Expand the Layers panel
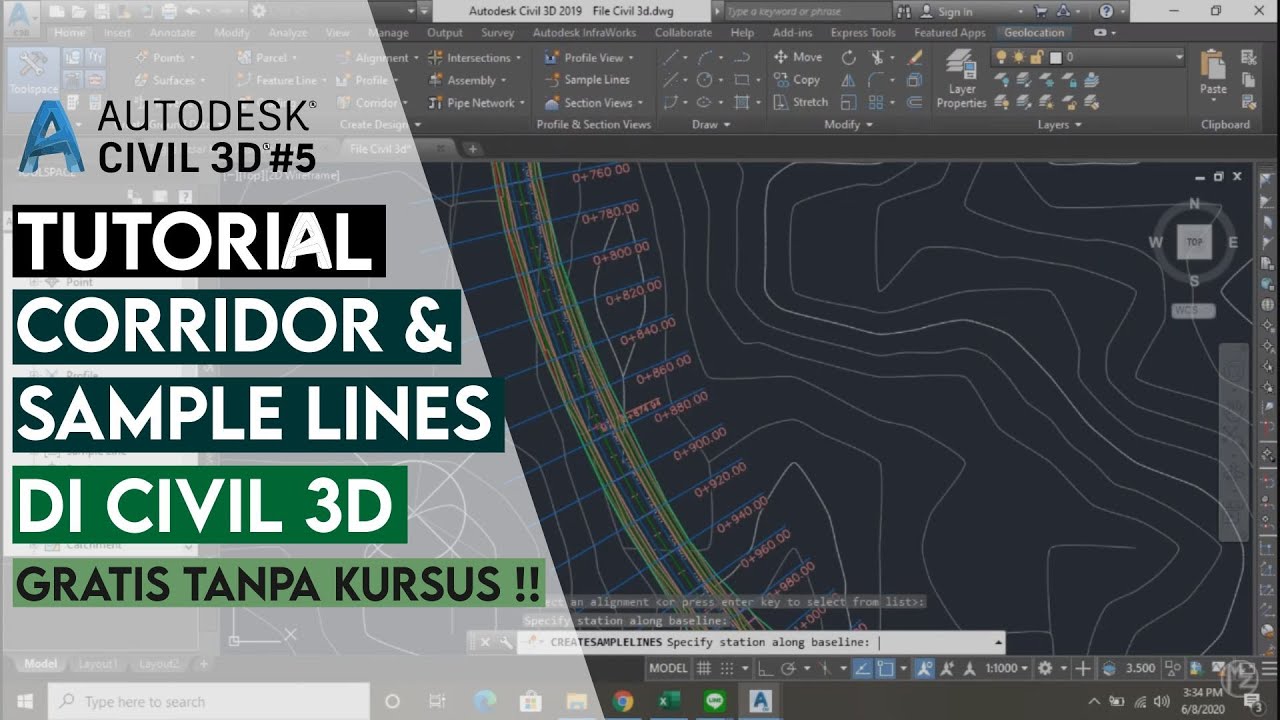Image resolution: width=1280 pixels, height=720 pixels. tap(1060, 125)
